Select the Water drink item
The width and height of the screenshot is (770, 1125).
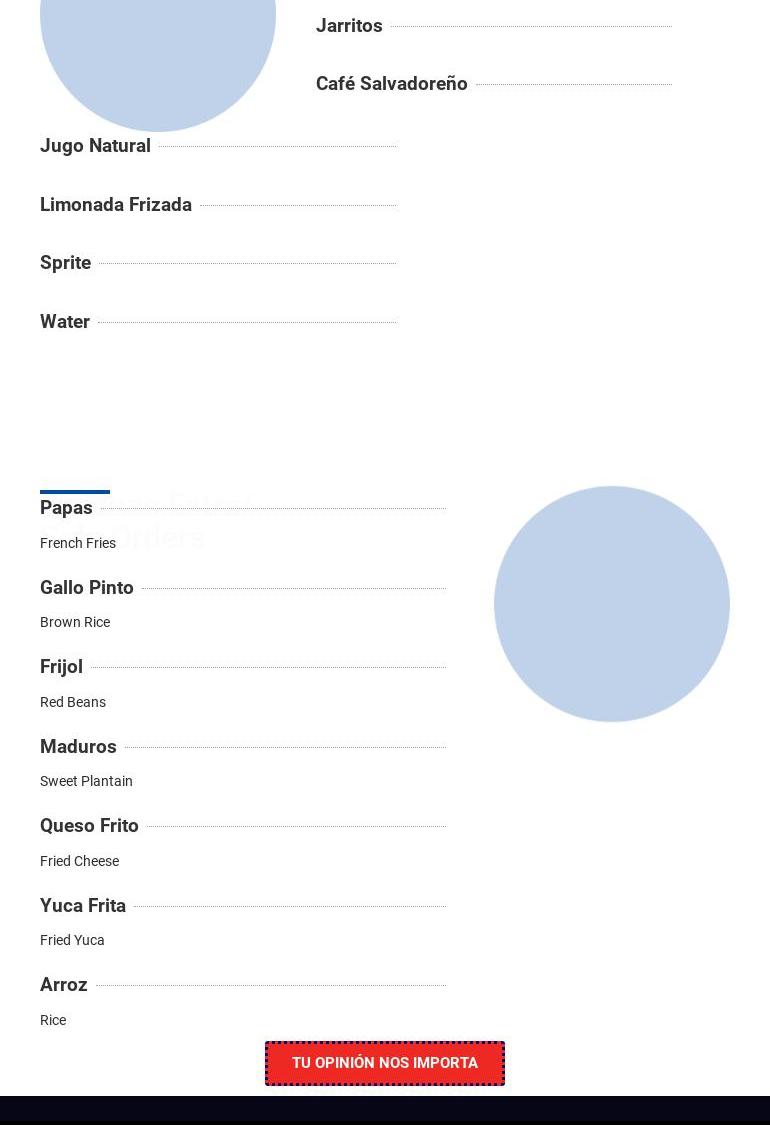click(65, 322)
